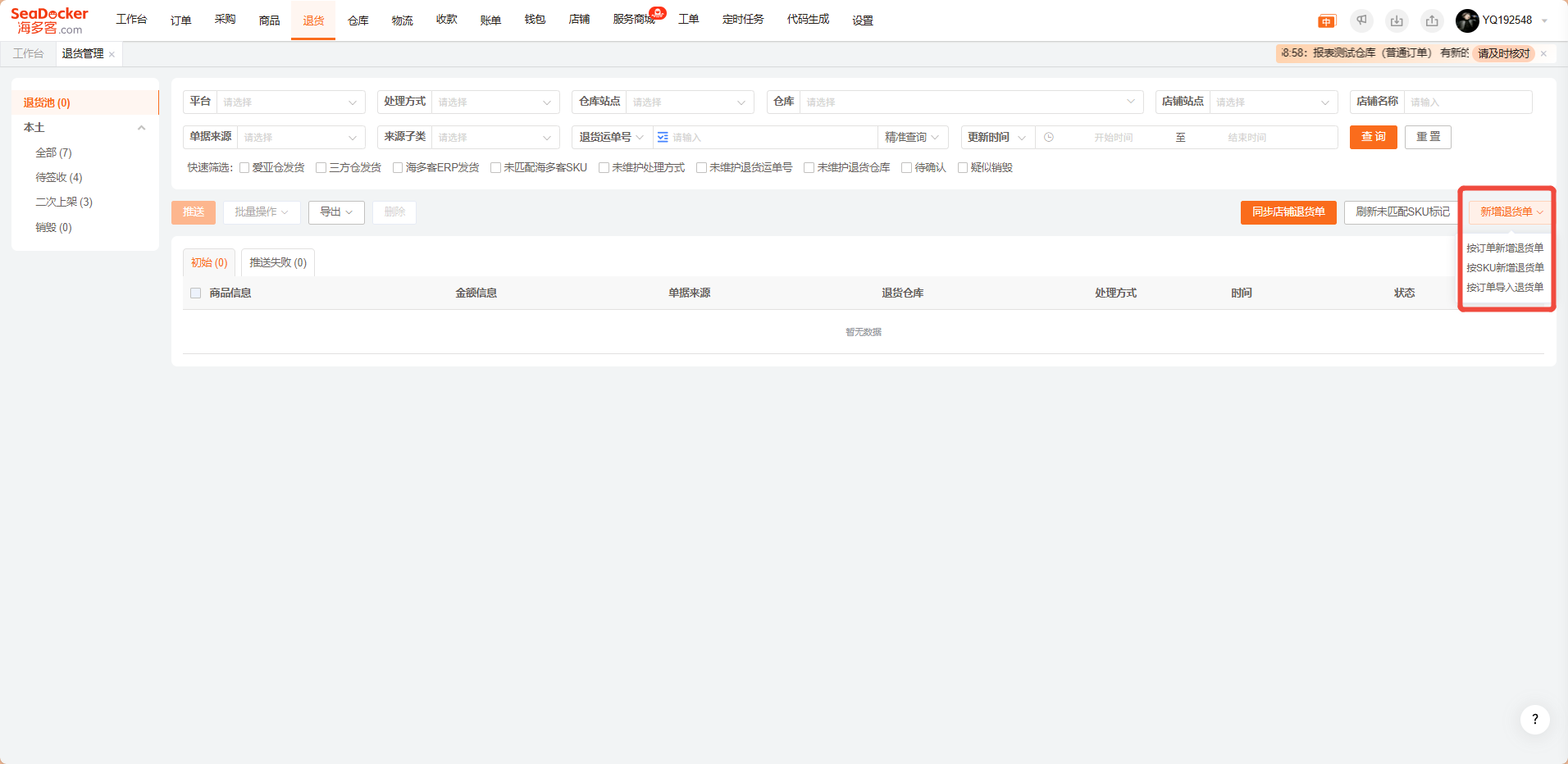Click the download center icon
The image size is (1568, 764).
click(x=1397, y=20)
